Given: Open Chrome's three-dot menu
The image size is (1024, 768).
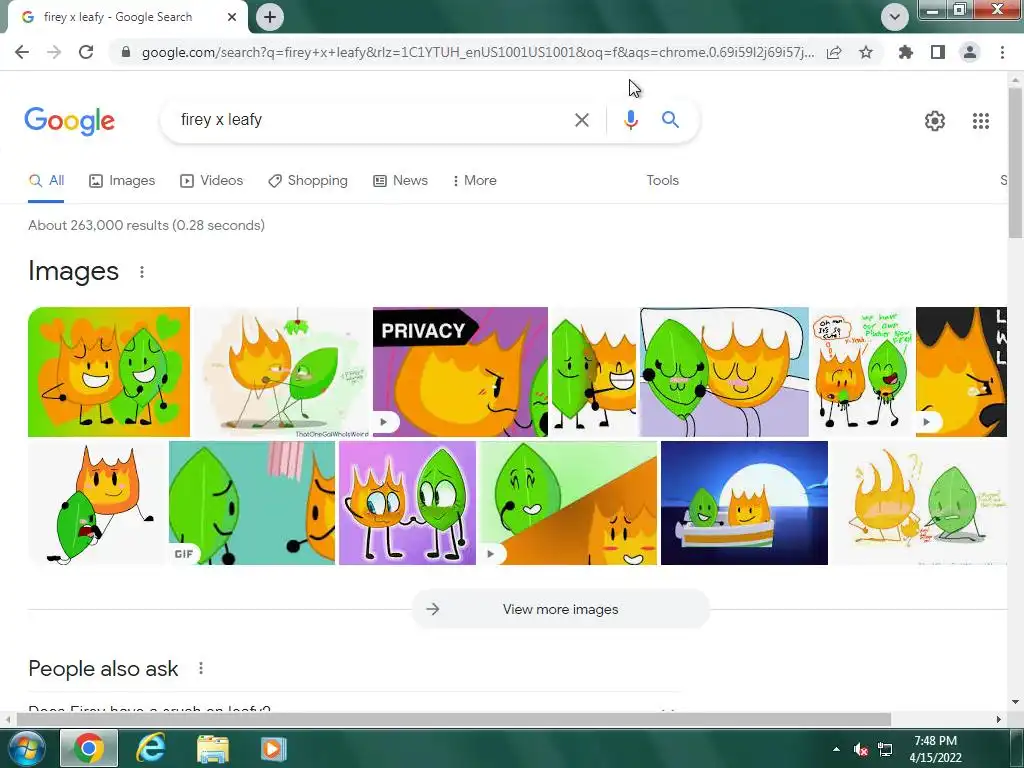Looking at the screenshot, I should [x=1002, y=52].
